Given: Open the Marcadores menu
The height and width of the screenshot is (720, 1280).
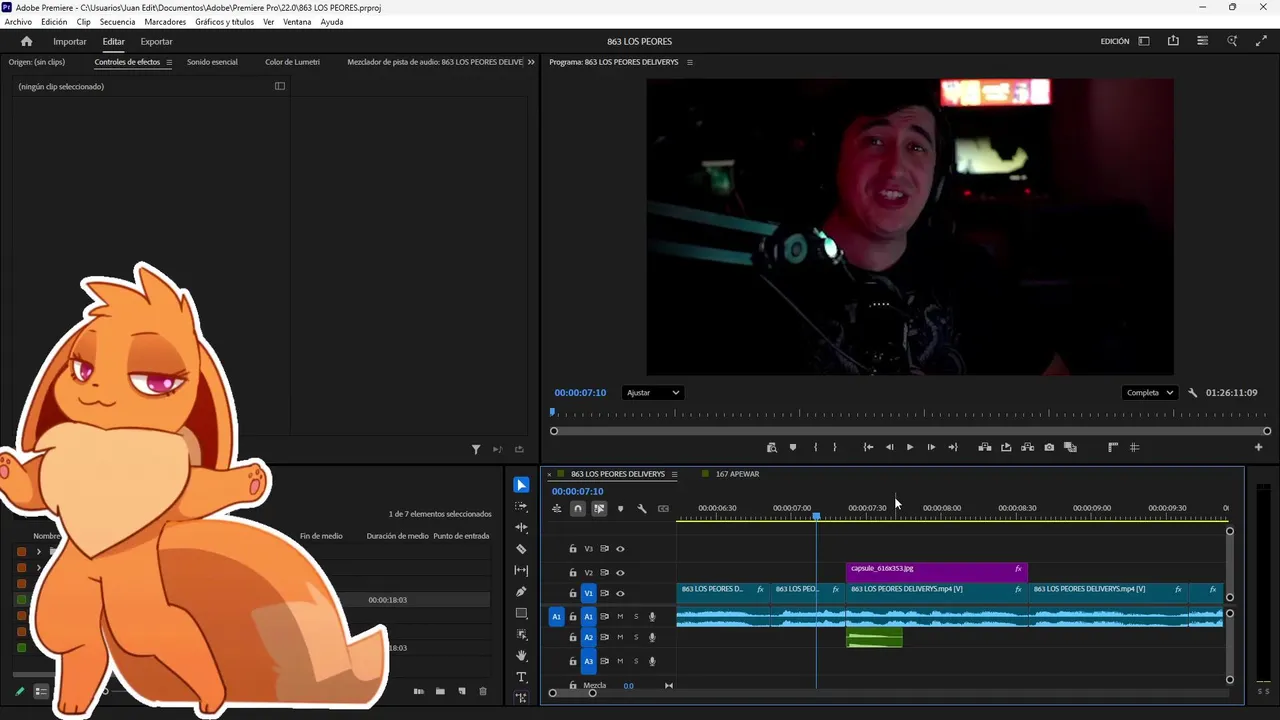Looking at the screenshot, I should (165, 22).
